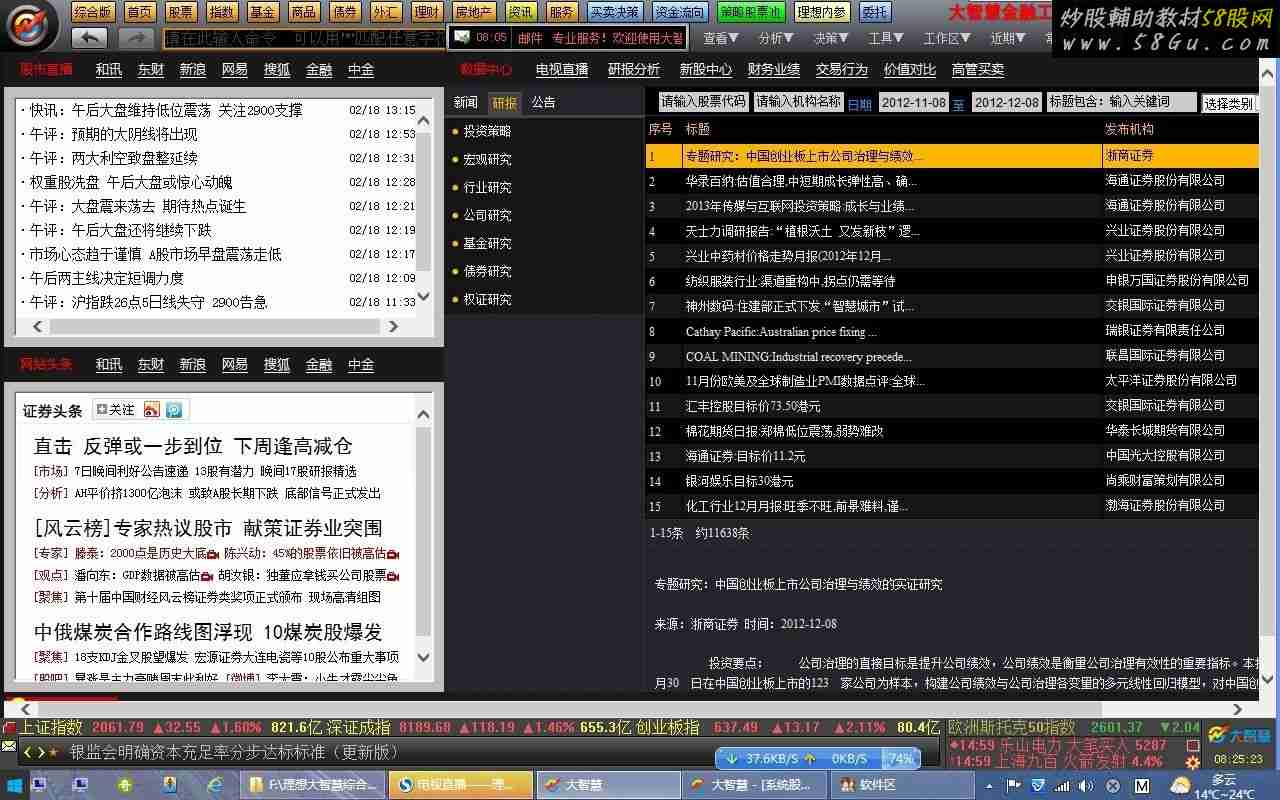Click the input method M tray icon
This screenshot has width=1280, height=800.
tap(1142, 786)
